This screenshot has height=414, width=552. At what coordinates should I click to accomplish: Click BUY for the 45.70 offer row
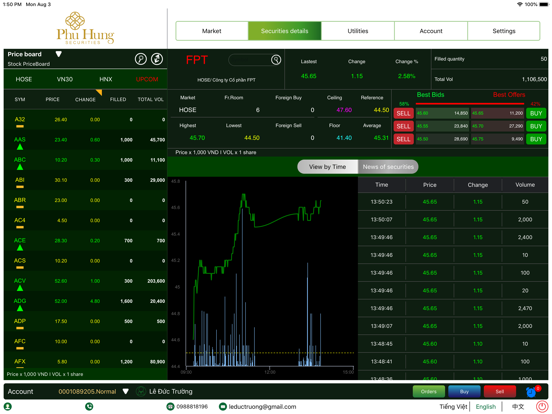click(536, 126)
